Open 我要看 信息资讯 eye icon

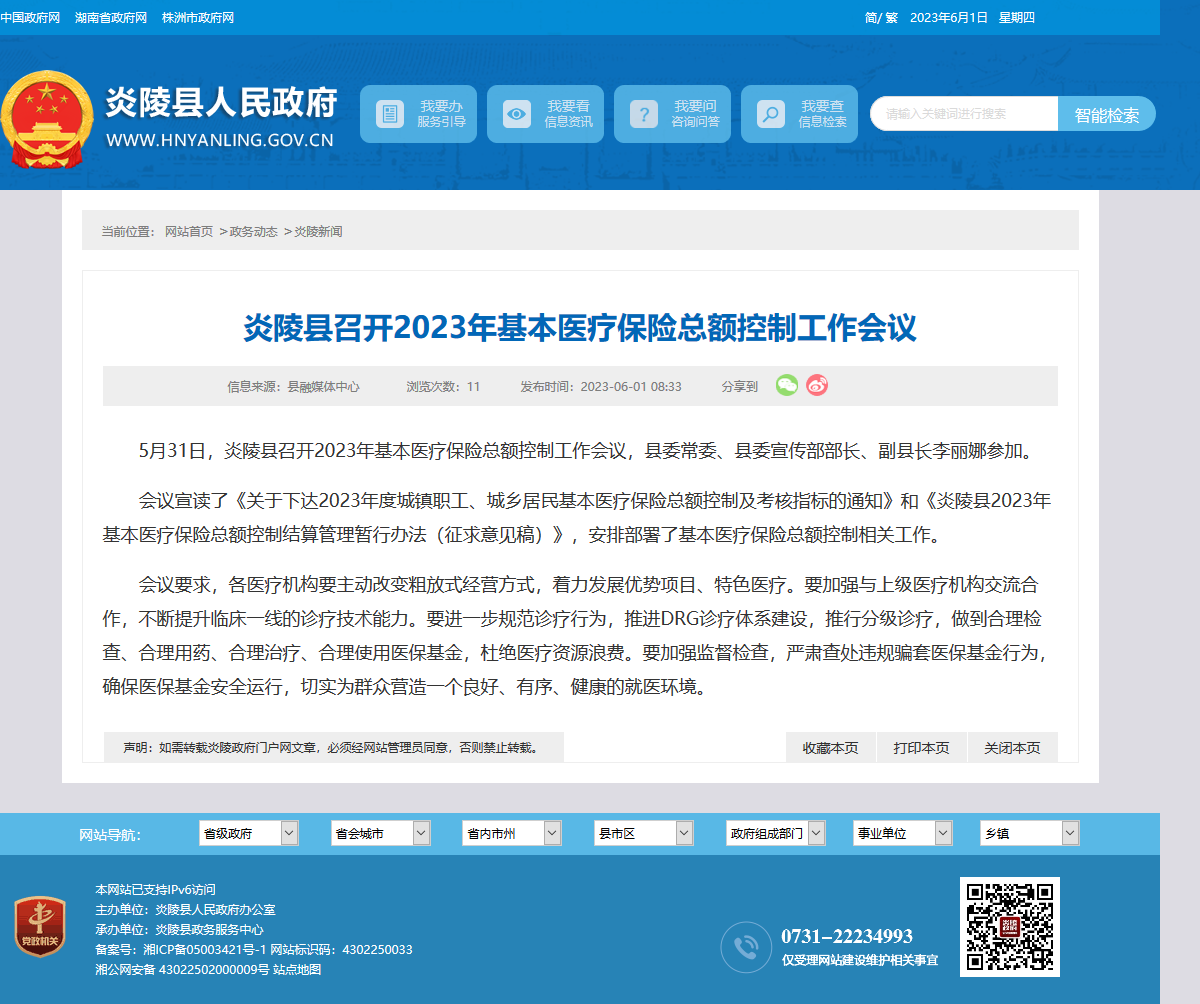tap(517, 114)
